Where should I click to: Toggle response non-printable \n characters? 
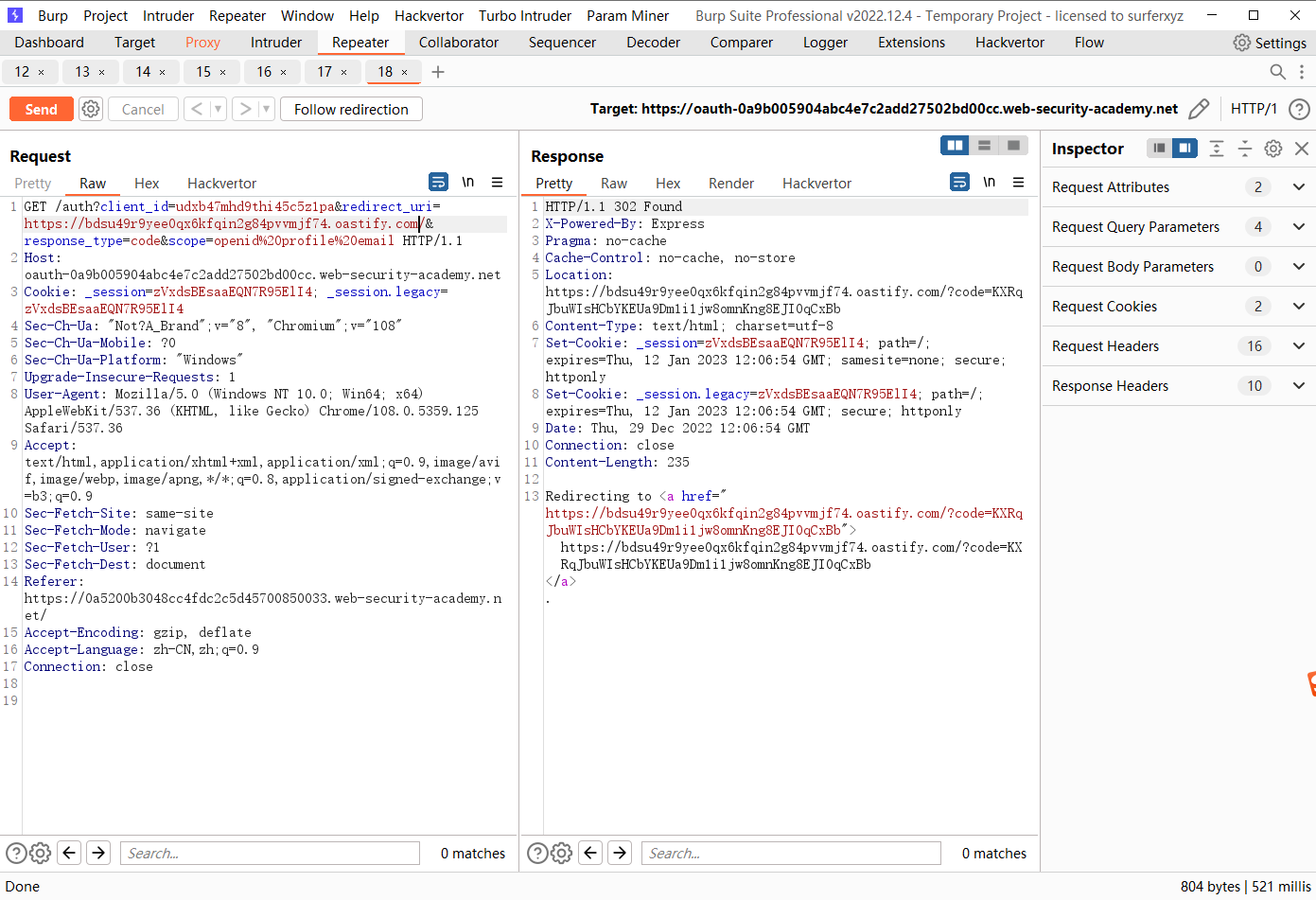tap(990, 182)
